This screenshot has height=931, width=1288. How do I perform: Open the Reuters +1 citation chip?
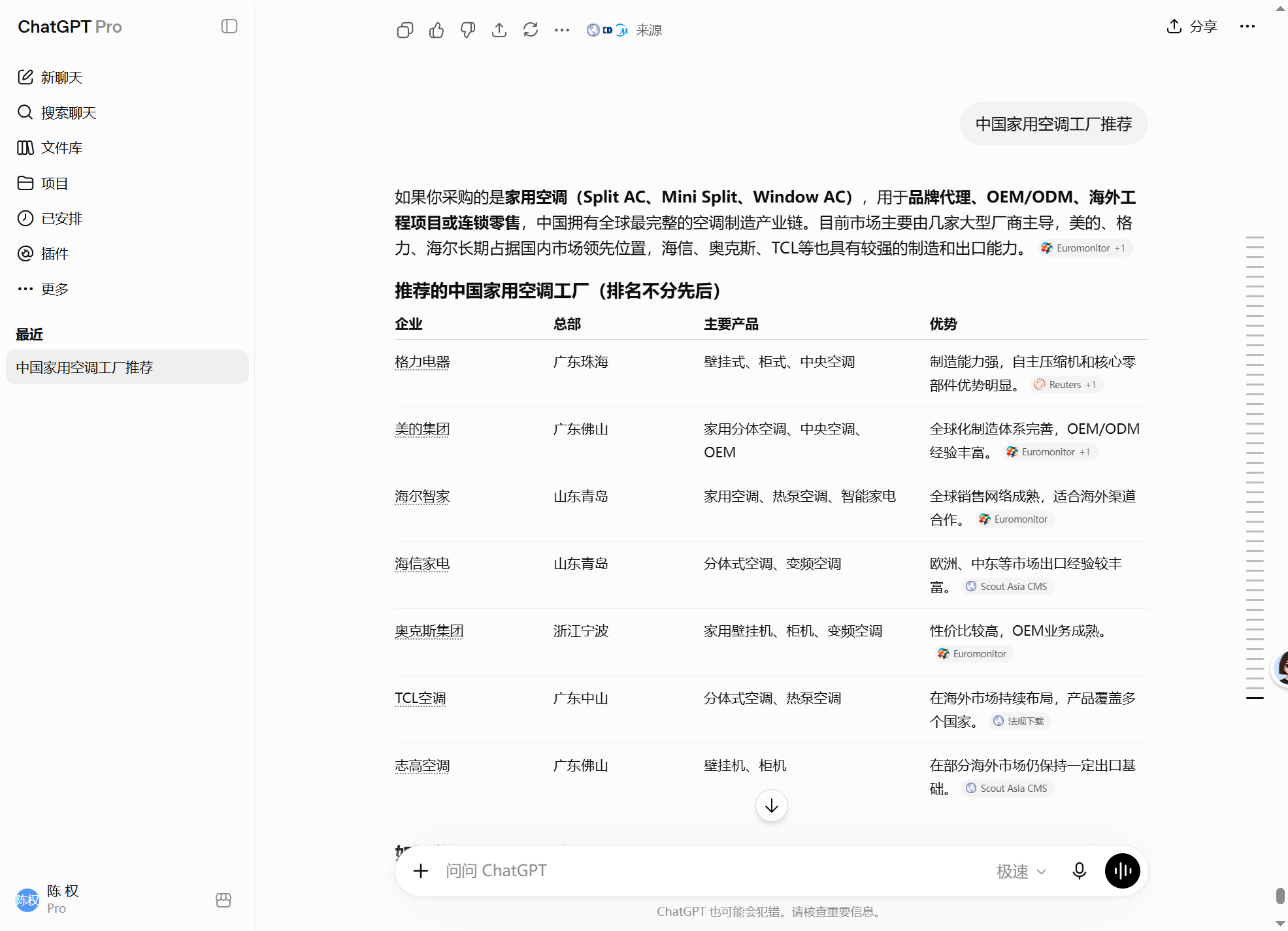click(1067, 385)
